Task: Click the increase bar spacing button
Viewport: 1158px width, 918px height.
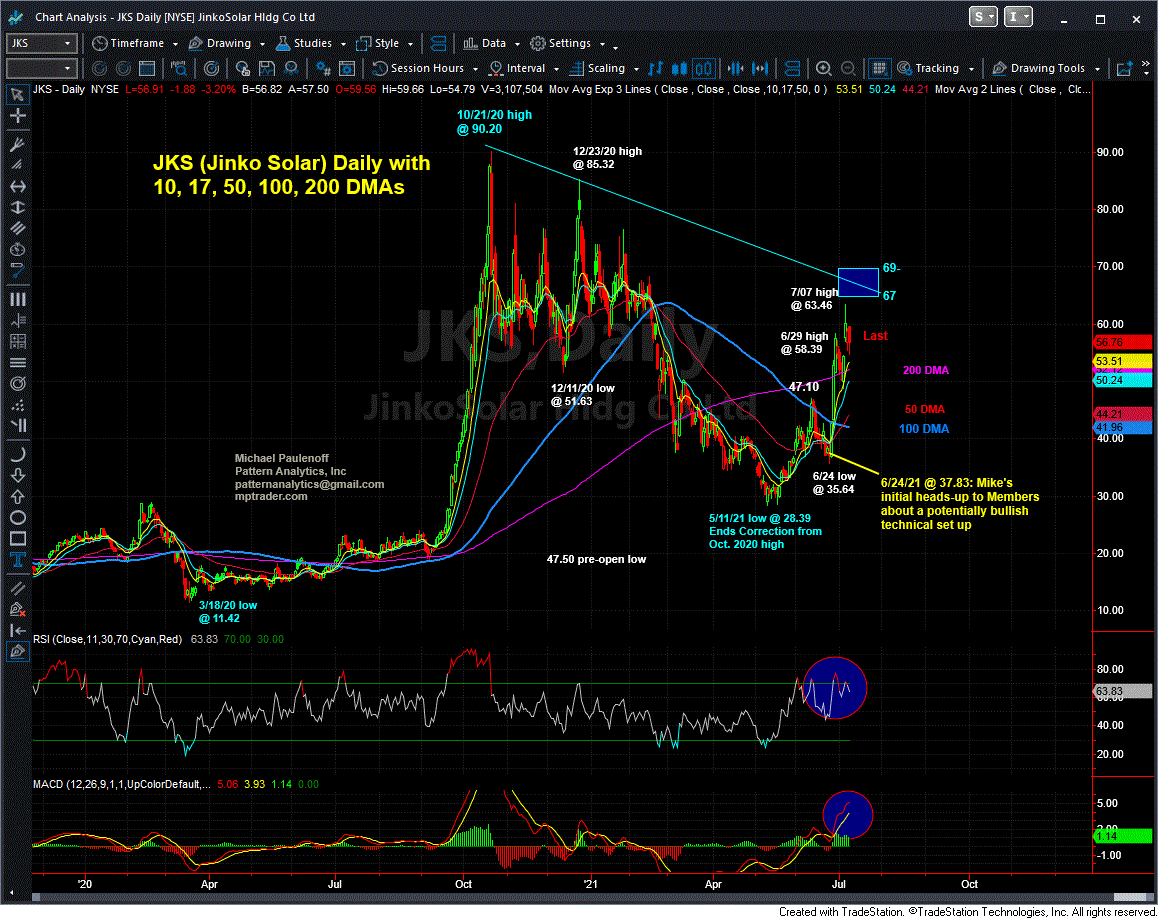Action: tap(760, 69)
